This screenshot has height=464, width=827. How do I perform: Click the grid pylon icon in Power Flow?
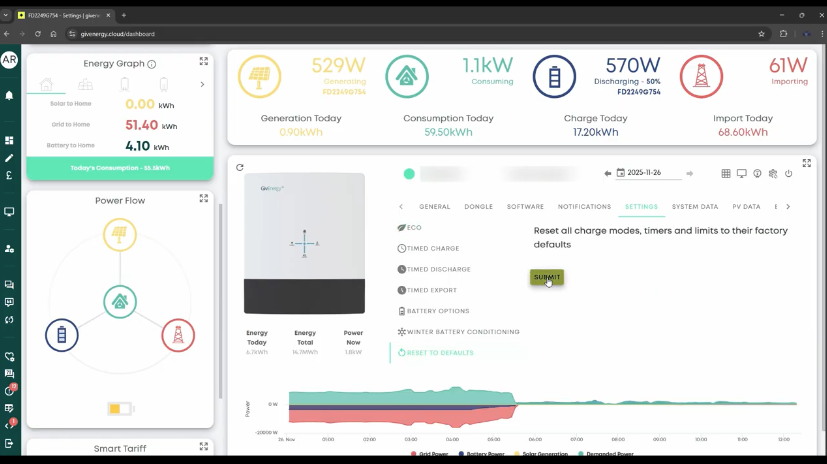point(178,335)
